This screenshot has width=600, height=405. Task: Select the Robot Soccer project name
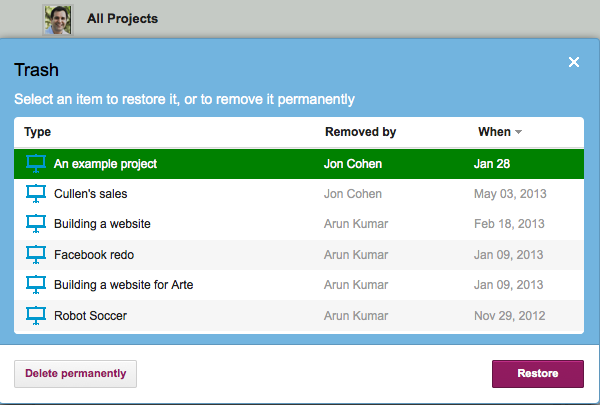pyautogui.click(x=90, y=316)
